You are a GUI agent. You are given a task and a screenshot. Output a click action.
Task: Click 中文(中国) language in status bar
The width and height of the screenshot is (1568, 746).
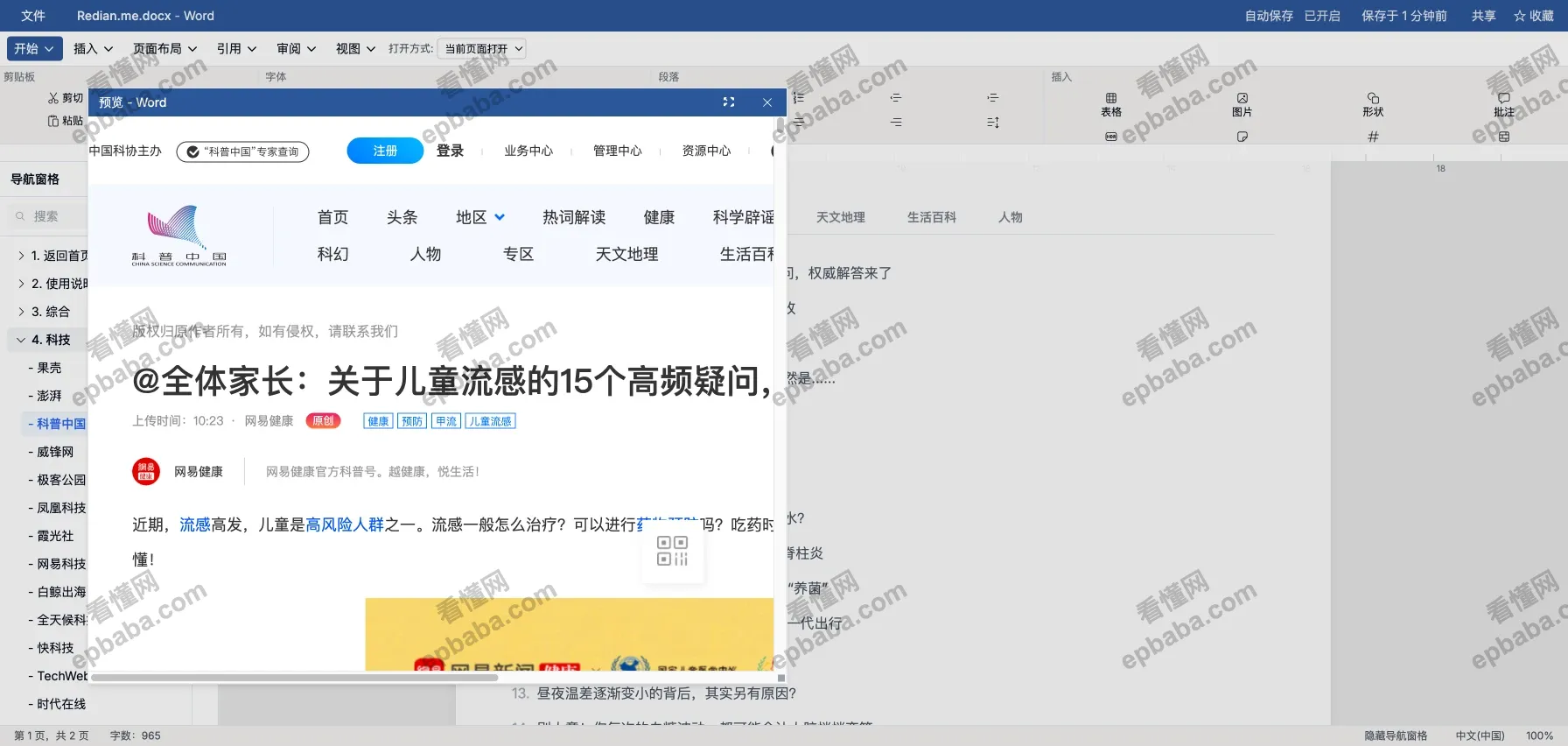(x=1480, y=735)
